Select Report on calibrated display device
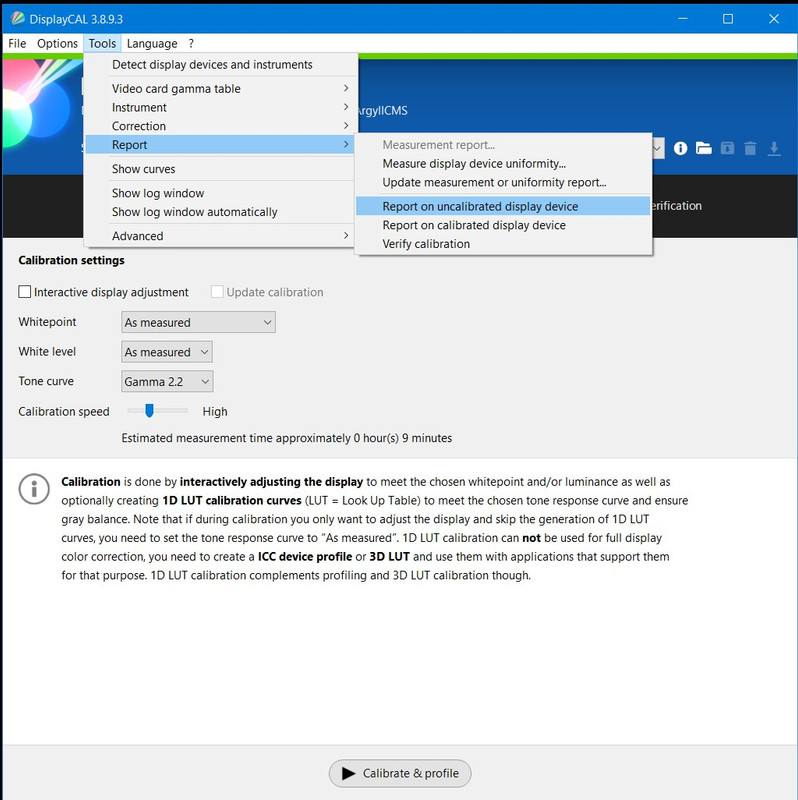Viewport: 798px width, 800px height. (x=503, y=225)
